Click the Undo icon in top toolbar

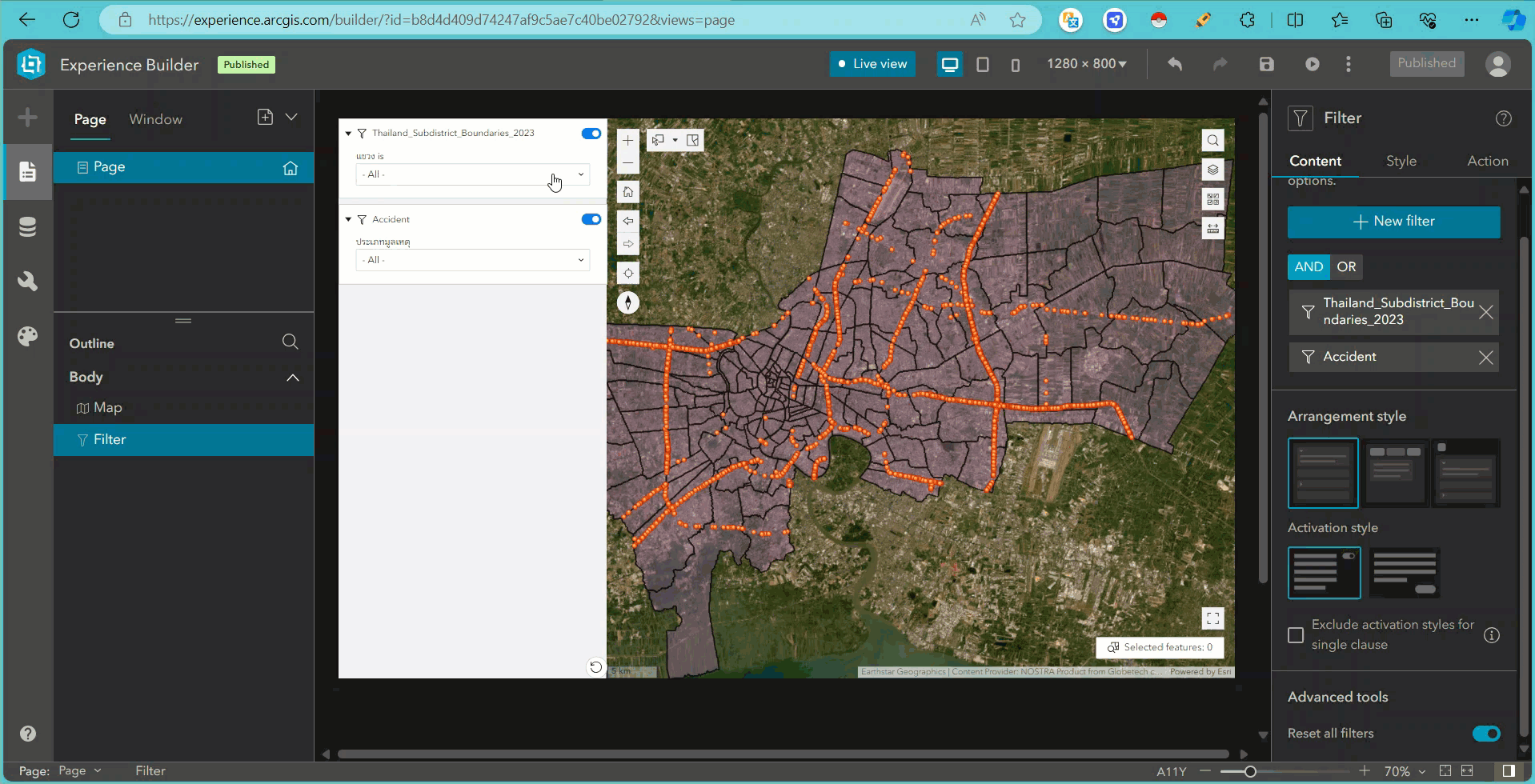[1174, 64]
